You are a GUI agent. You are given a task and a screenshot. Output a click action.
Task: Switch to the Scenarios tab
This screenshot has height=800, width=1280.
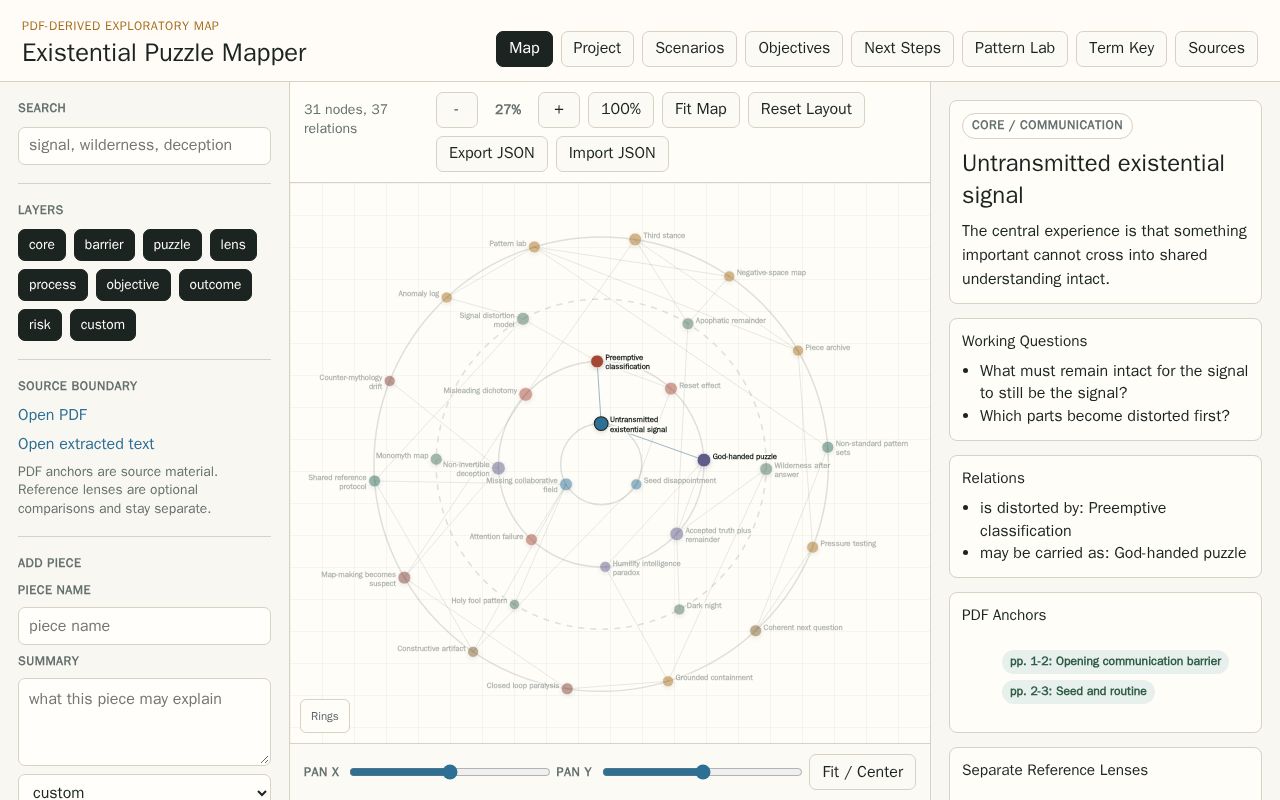click(x=690, y=48)
